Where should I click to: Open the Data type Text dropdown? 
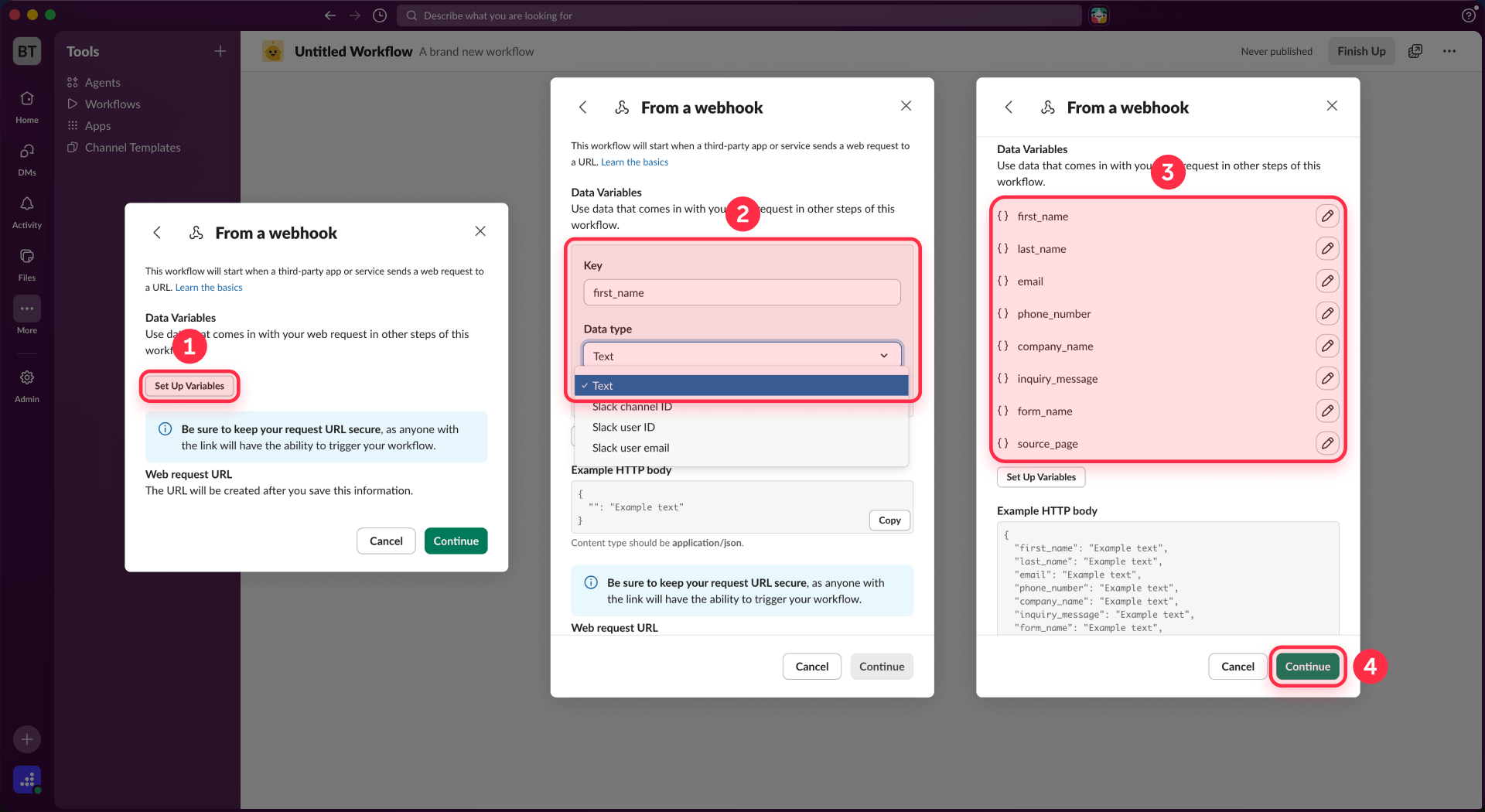click(x=742, y=356)
